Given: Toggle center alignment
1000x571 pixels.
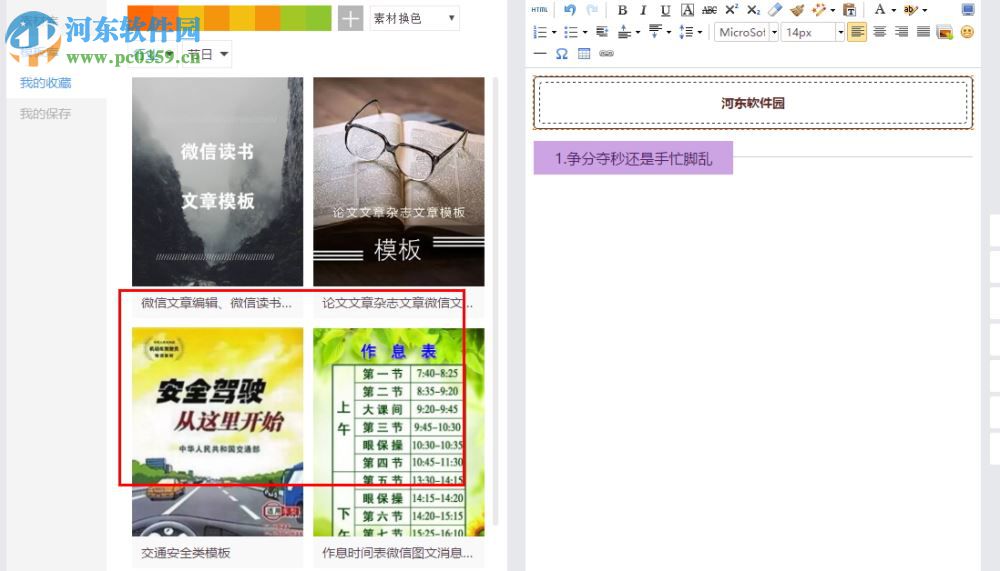Looking at the screenshot, I should 879,32.
